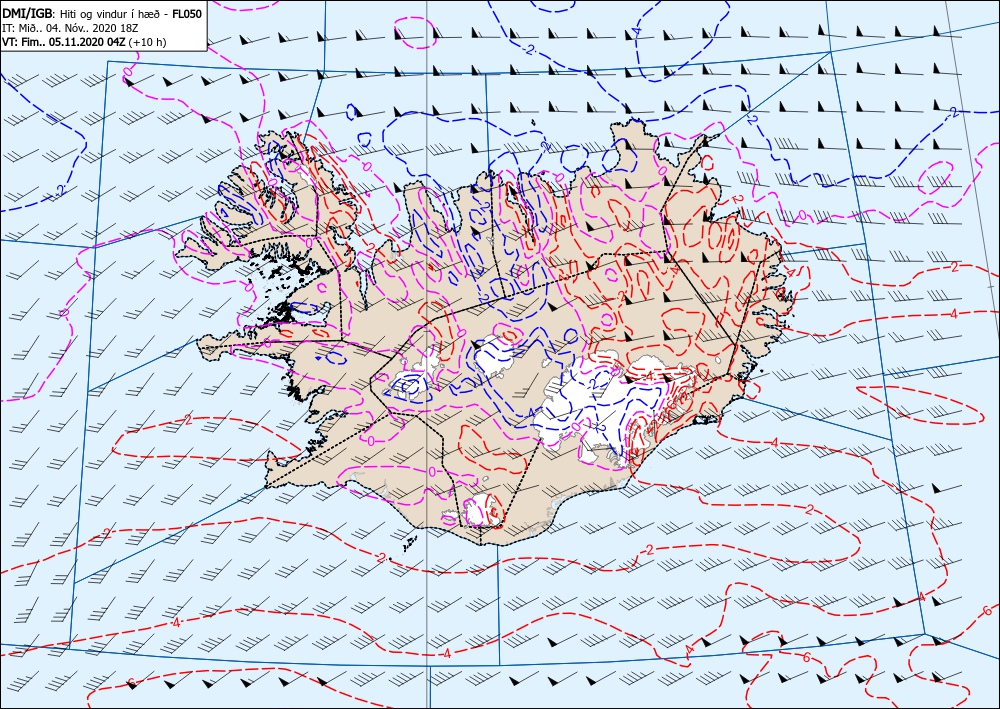Image resolution: width=1000 pixels, height=709 pixels.
Task: Click the "VT: Fim.. 05.11.2020 04Z" valid time
Action: (64, 42)
